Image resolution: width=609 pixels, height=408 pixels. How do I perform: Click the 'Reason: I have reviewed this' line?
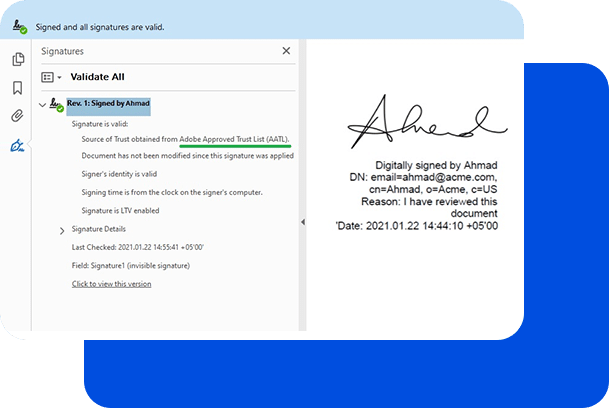429,202
